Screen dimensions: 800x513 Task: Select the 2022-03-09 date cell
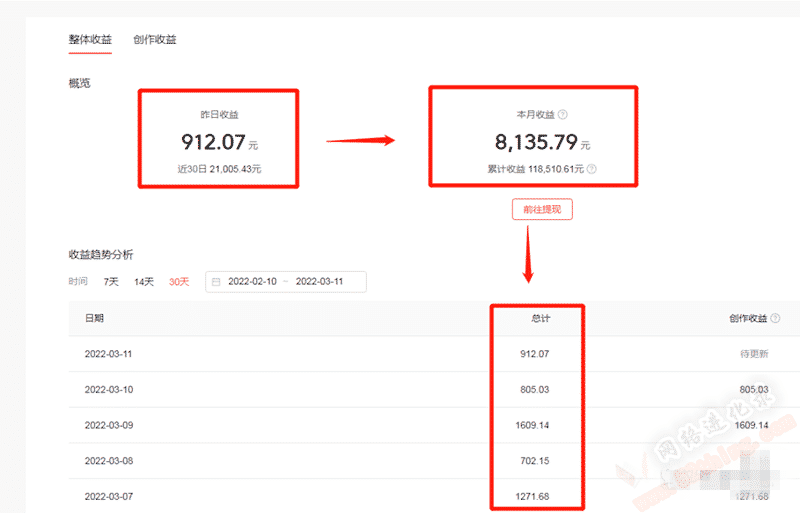(109, 425)
